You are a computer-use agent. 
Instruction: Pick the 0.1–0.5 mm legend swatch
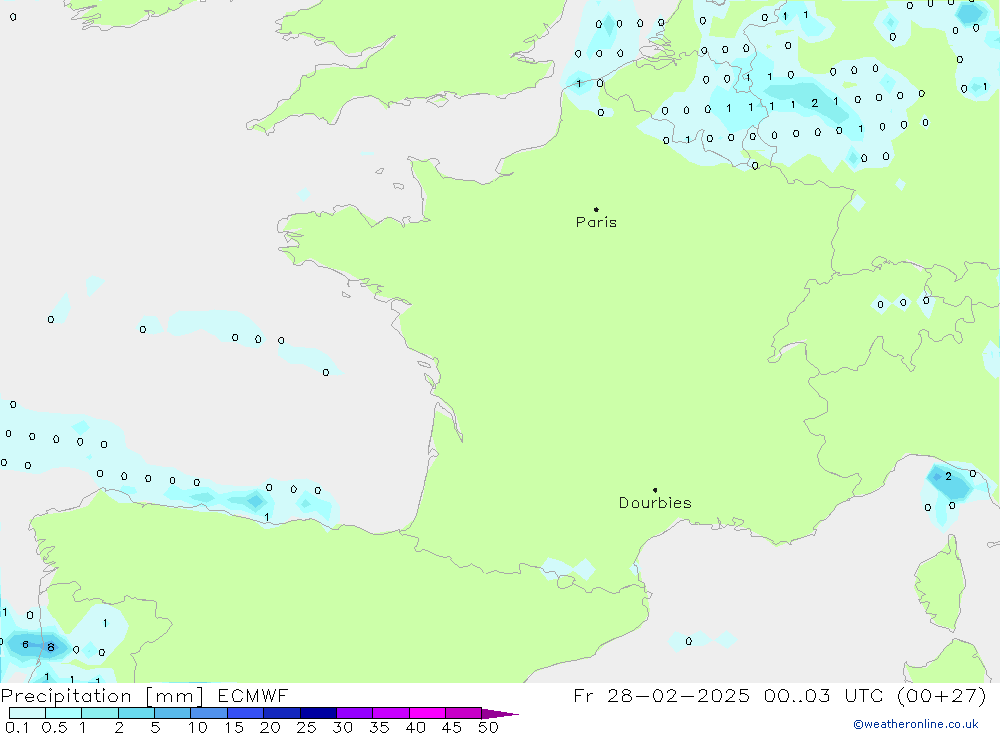pyautogui.click(x=27, y=713)
